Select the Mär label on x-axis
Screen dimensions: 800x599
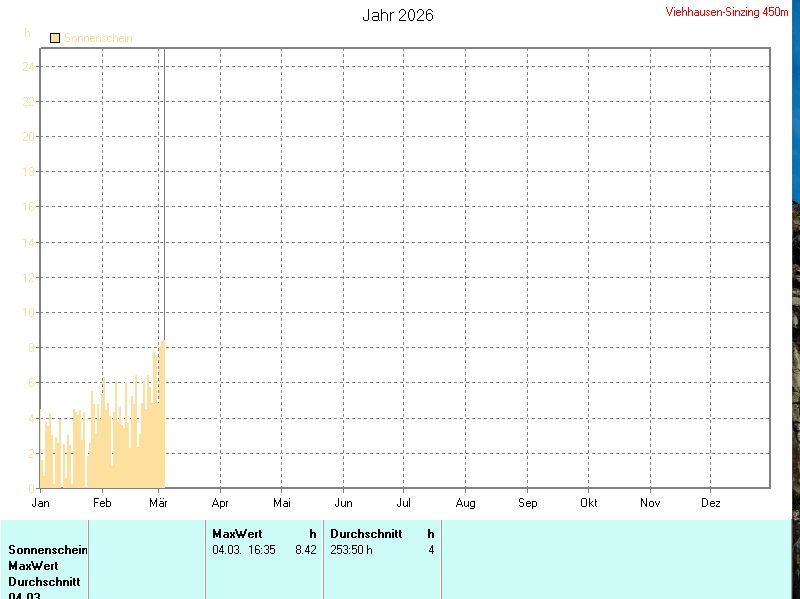[x=160, y=502]
